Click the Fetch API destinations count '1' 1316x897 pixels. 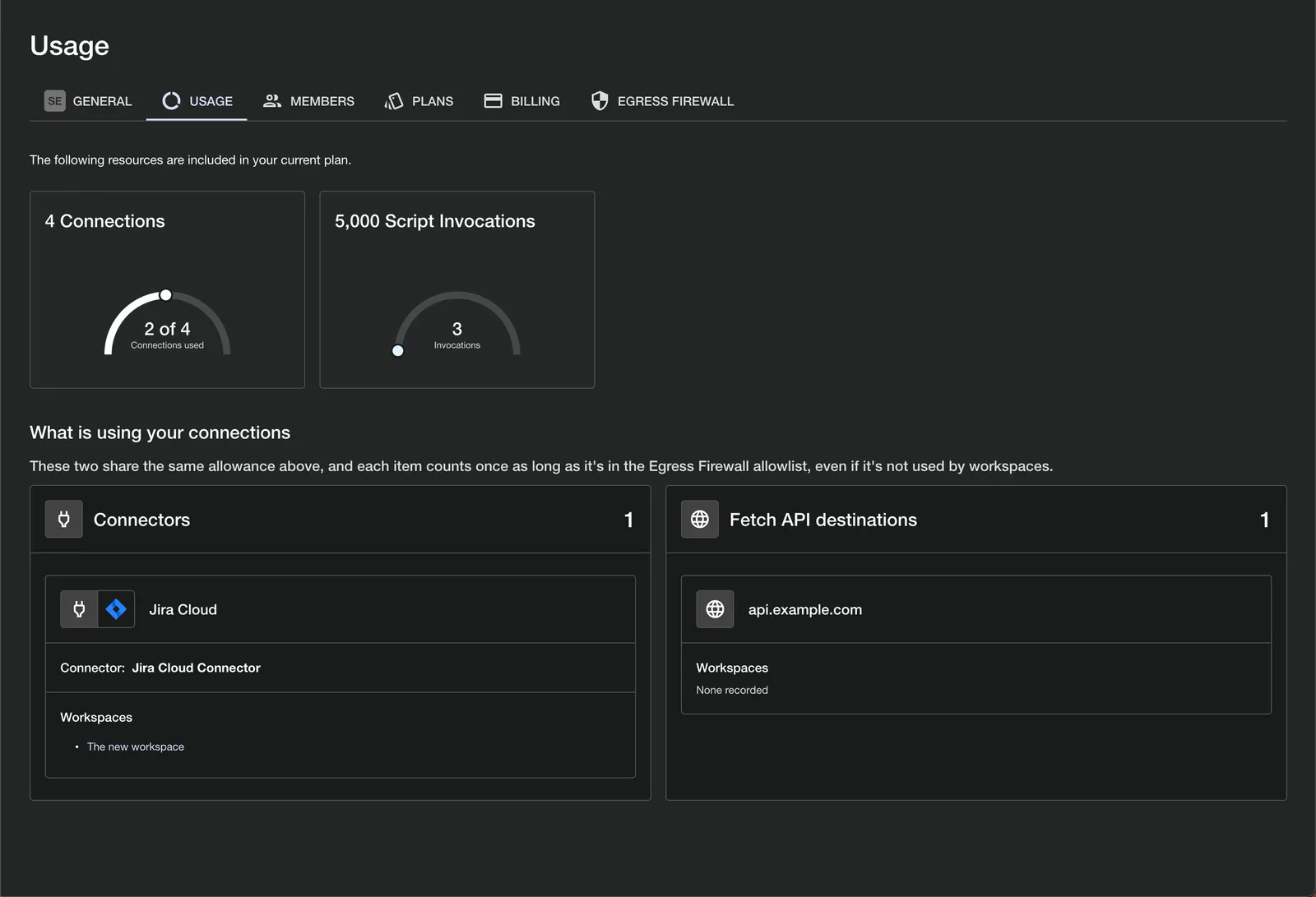pyautogui.click(x=1265, y=520)
